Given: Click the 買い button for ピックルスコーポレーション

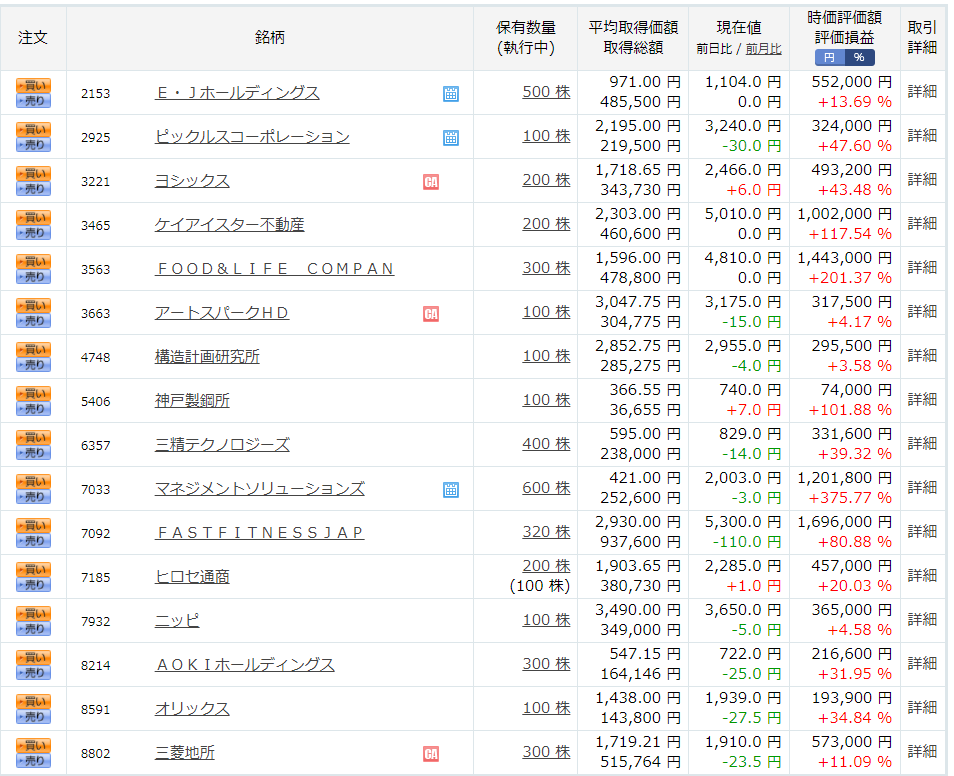Looking at the screenshot, I should (33, 129).
